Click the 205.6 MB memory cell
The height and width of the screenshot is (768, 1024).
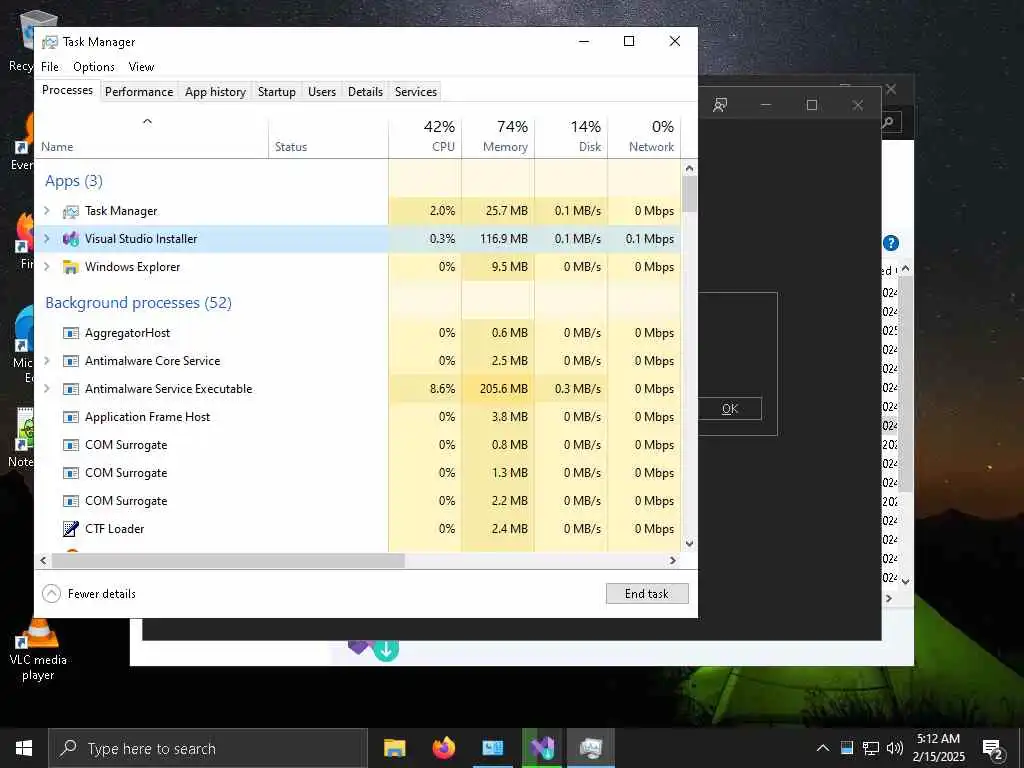click(498, 389)
